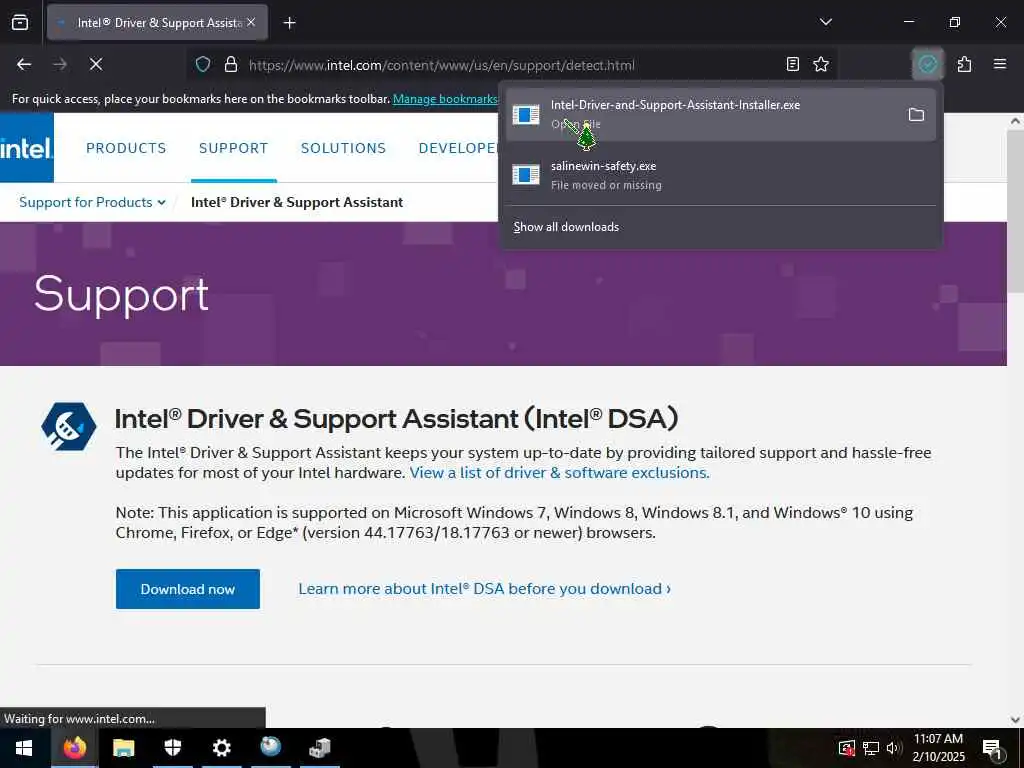Click Show all downloads
Screen dimensions: 1024x768
(566, 227)
